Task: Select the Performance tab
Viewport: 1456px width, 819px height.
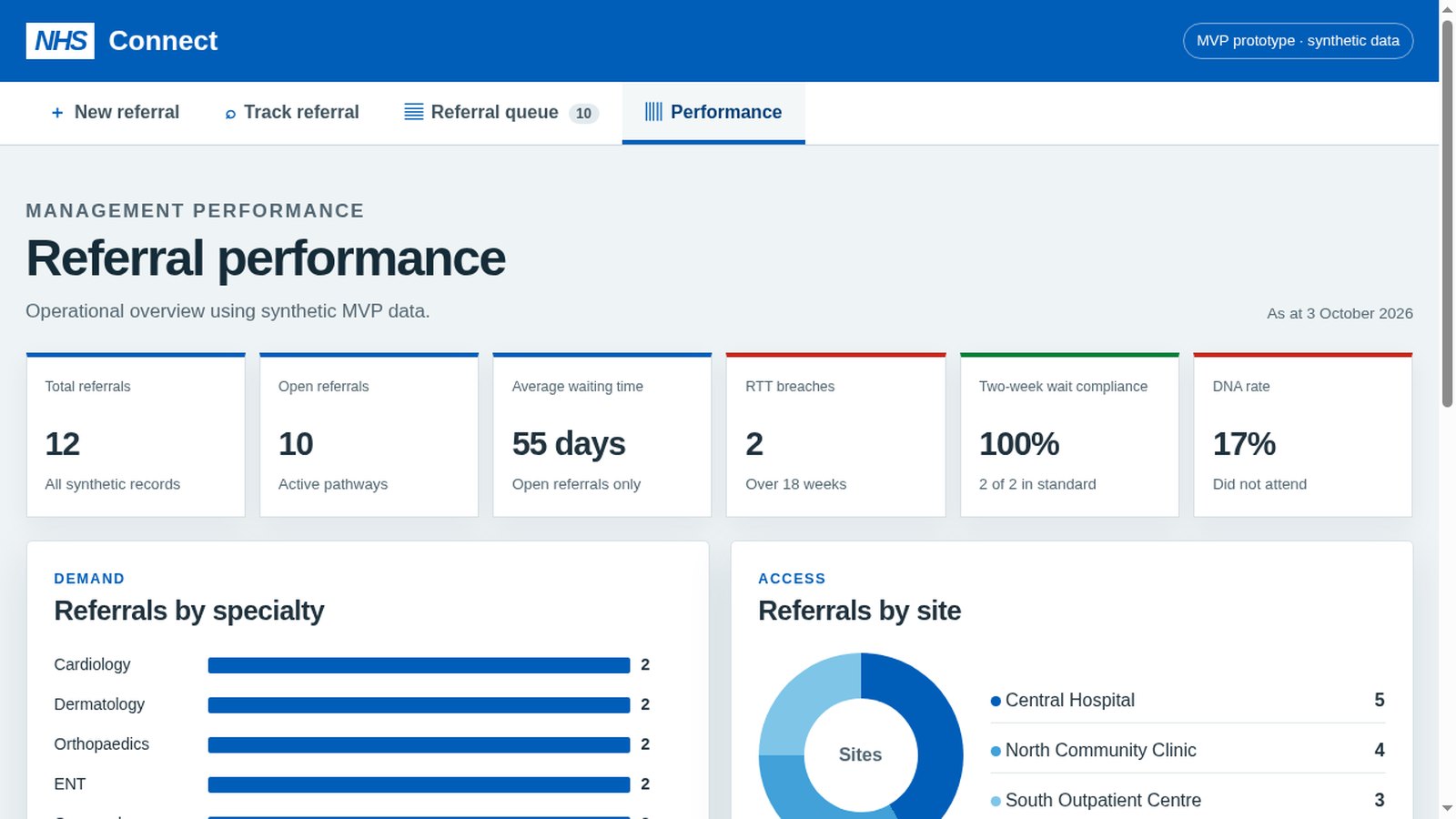Action: [x=713, y=113]
